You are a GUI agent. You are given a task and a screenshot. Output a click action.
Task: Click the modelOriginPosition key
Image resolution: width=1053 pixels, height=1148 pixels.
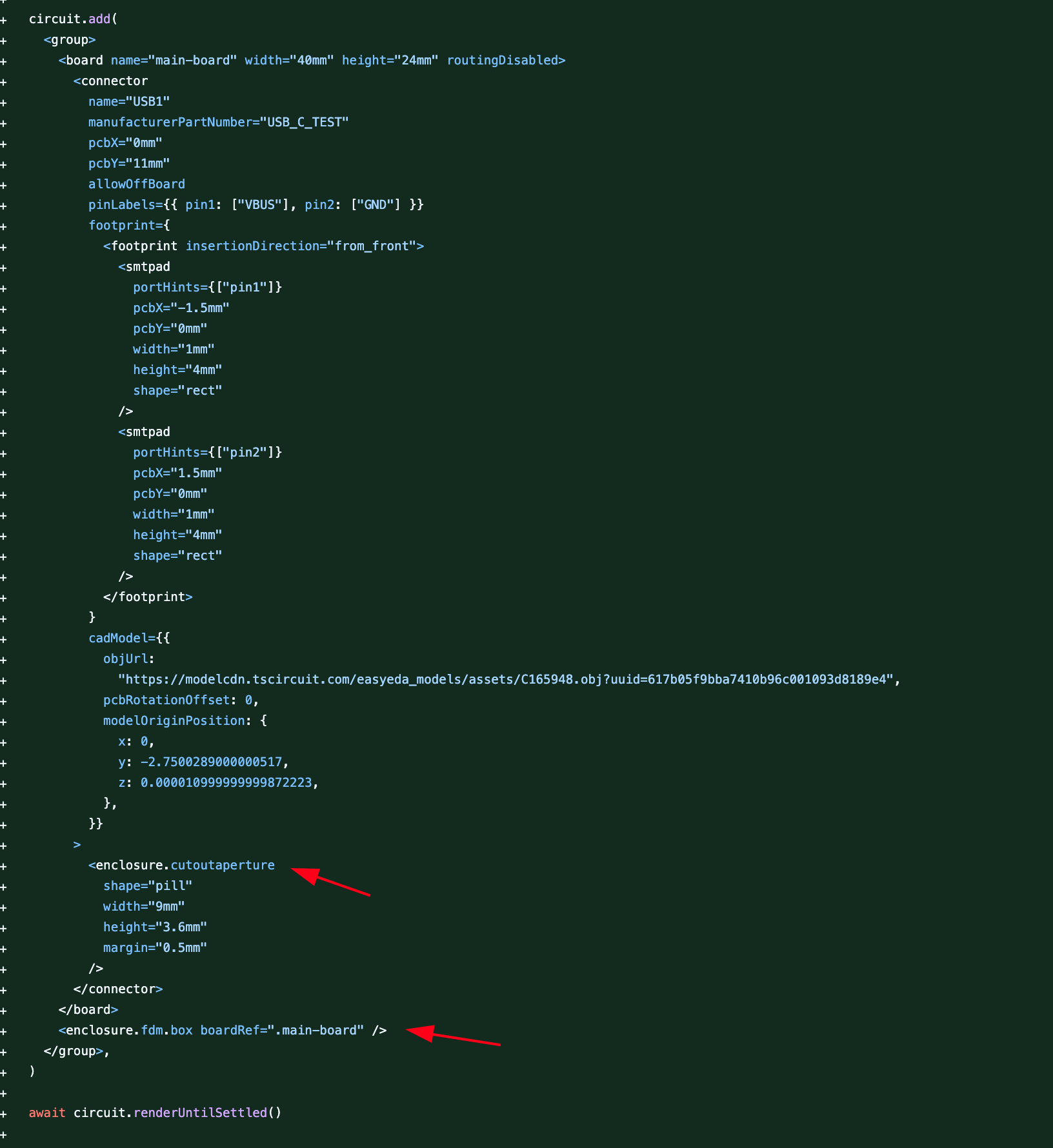coord(174,720)
